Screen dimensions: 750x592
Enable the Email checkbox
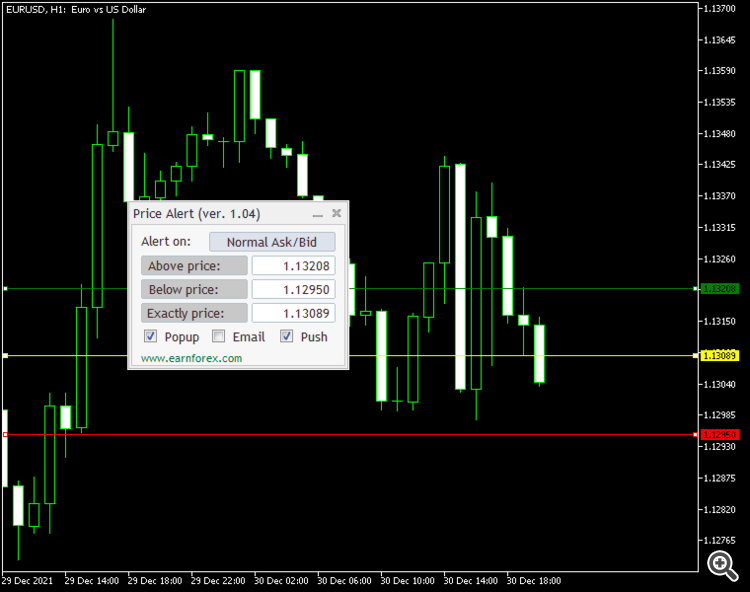point(219,336)
